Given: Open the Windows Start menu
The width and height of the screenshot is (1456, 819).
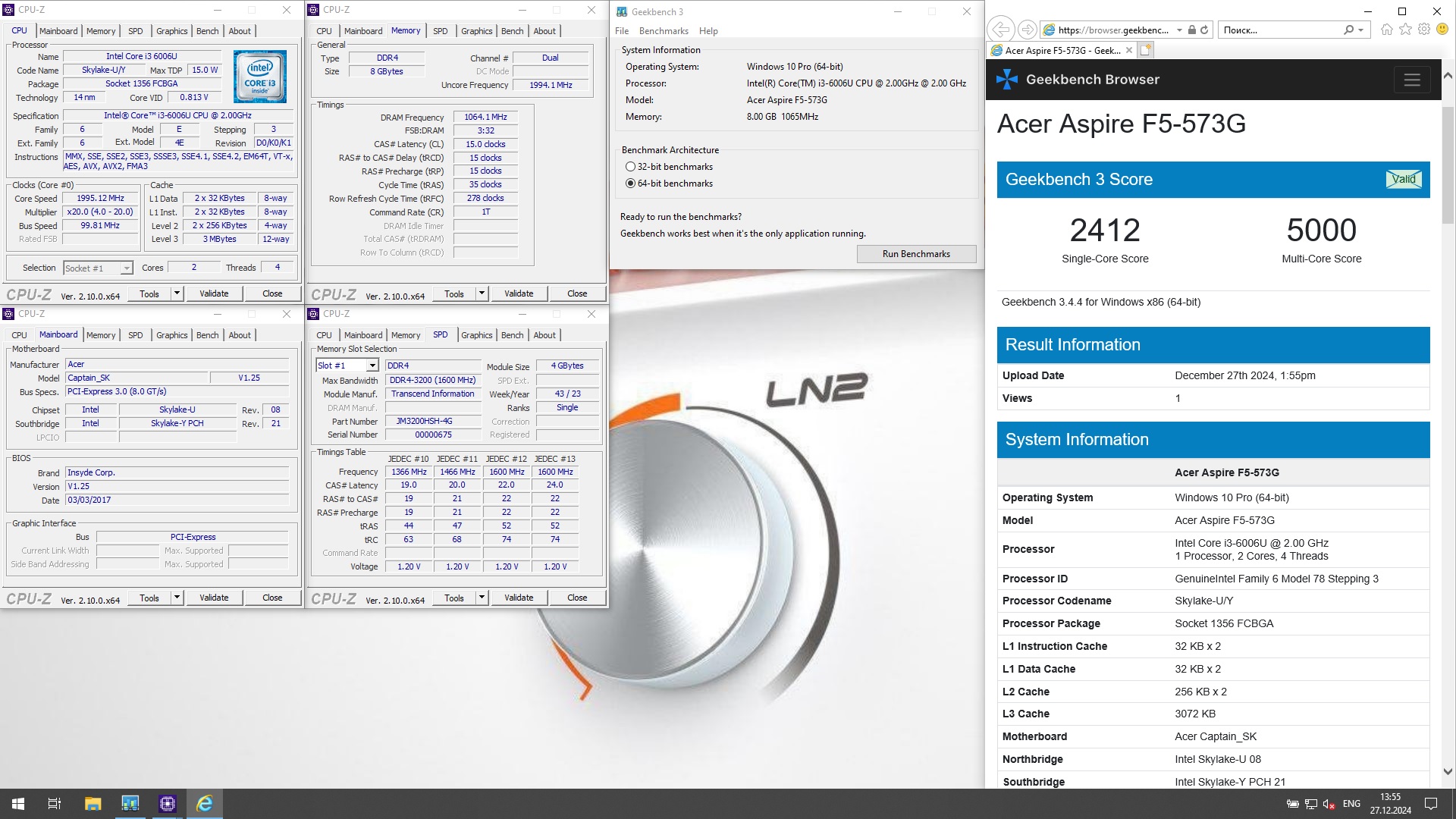Looking at the screenshot, I should (18, 804).
